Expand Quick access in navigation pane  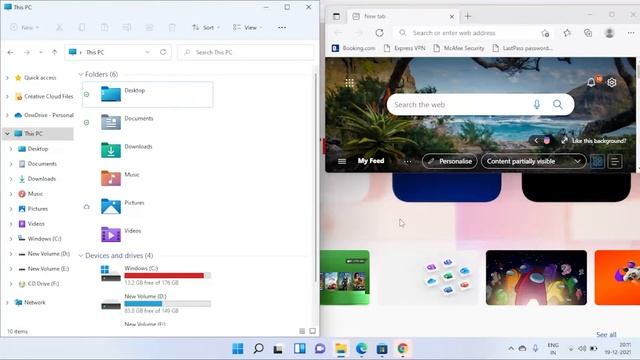pos(7,78)
